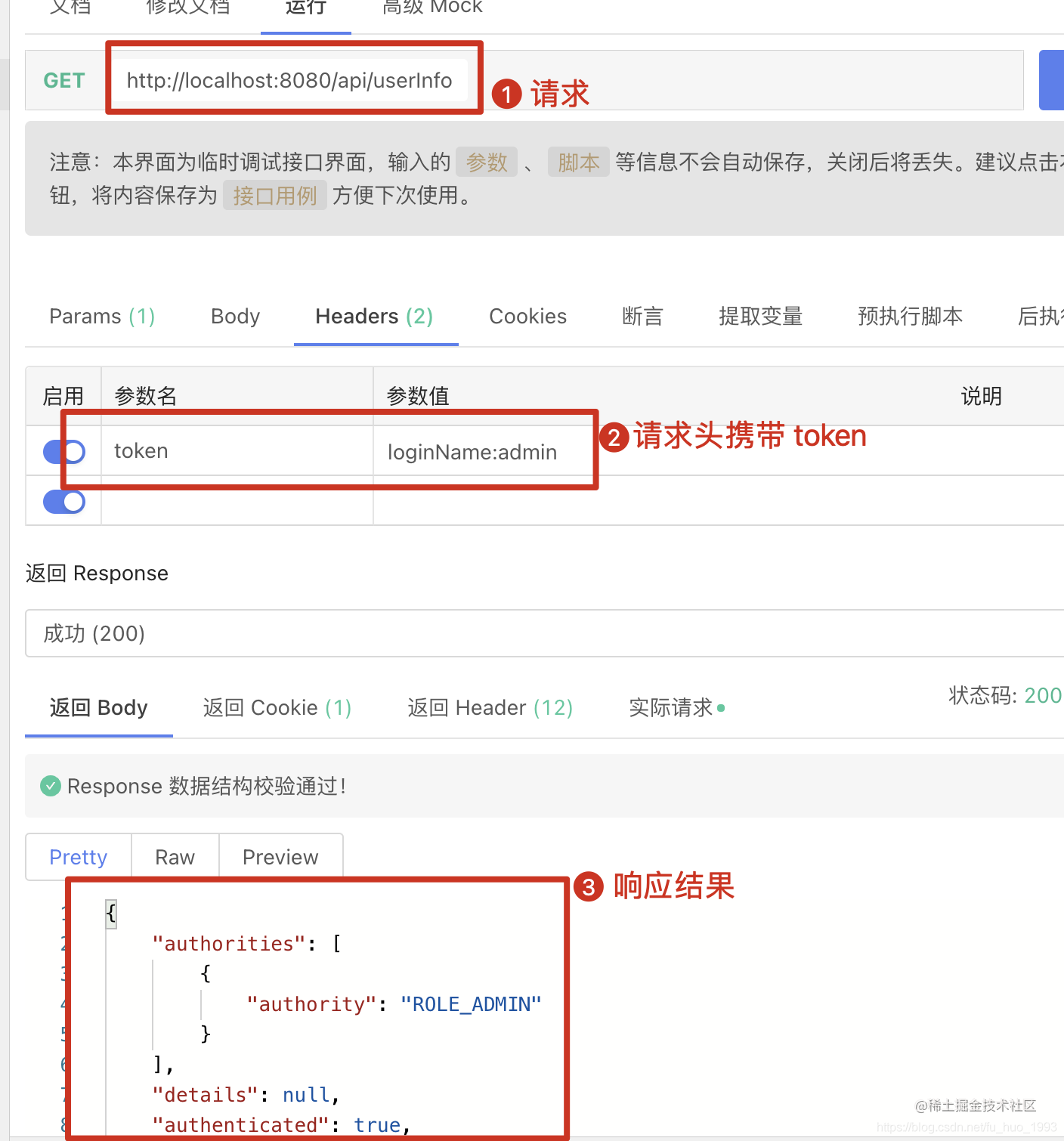Click the 说明 column header

(x=982, y=396)
